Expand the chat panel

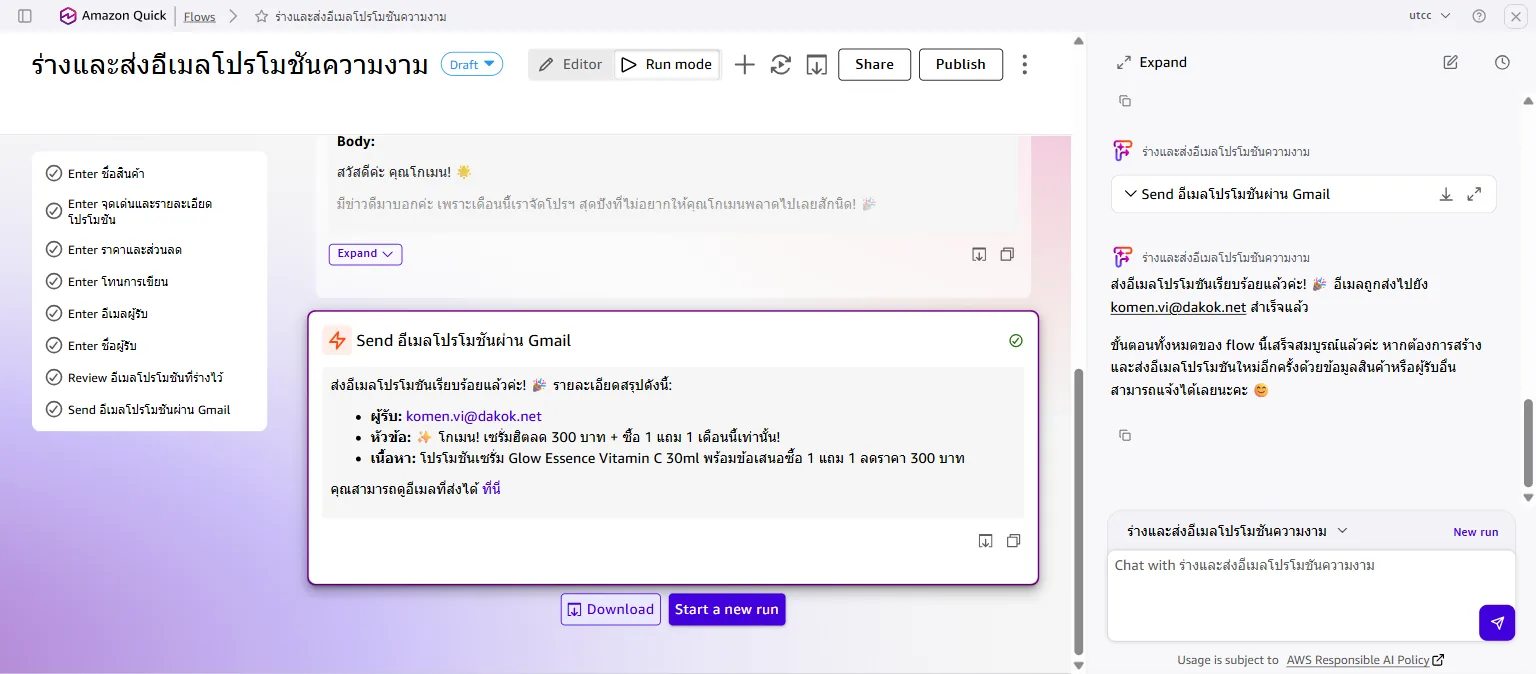tap(1152, 62)
